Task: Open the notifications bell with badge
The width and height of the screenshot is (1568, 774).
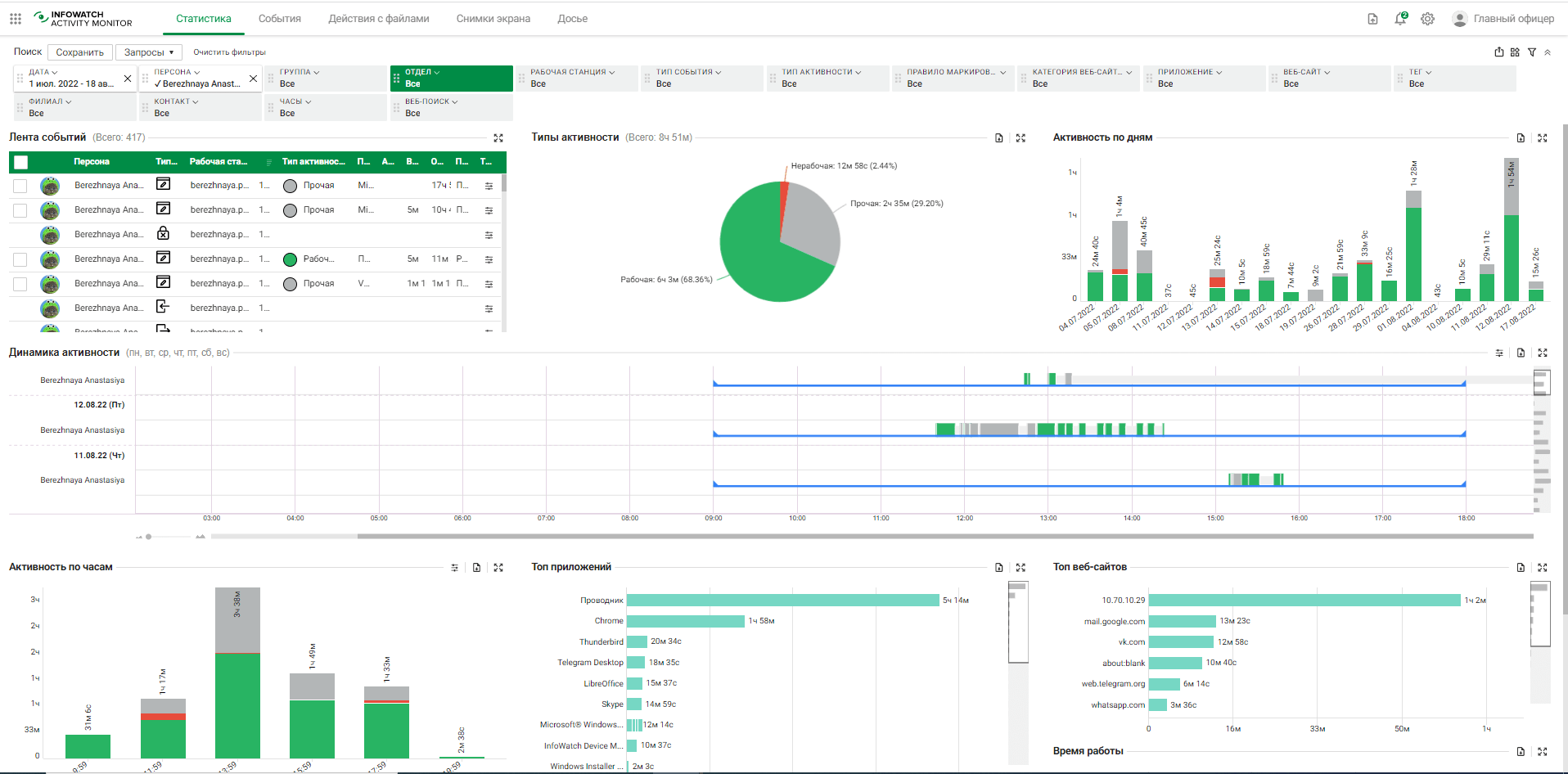Action: coord(1400,19)
